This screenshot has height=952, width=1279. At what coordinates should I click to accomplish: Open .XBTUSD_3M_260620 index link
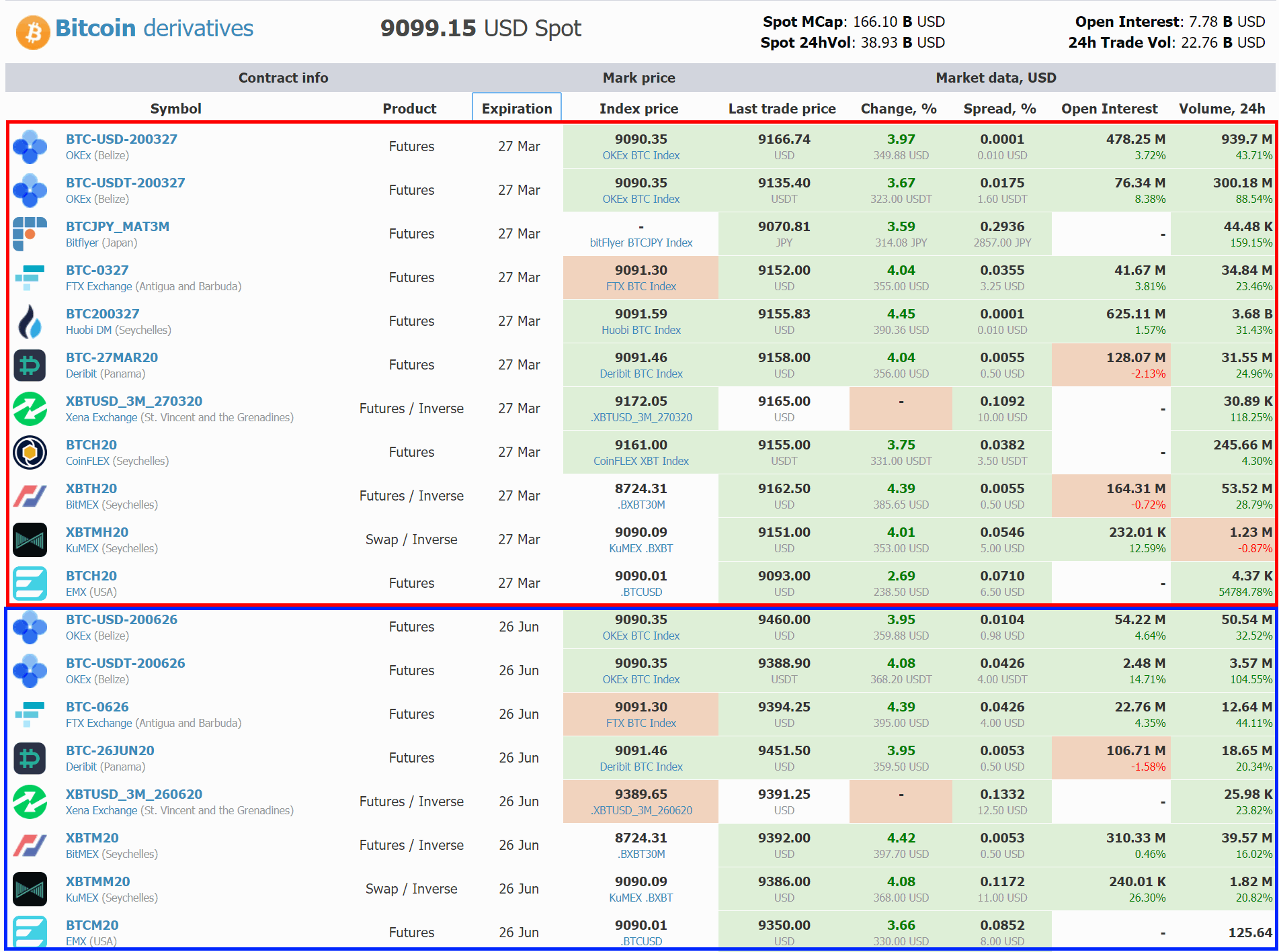coord(641,810)
